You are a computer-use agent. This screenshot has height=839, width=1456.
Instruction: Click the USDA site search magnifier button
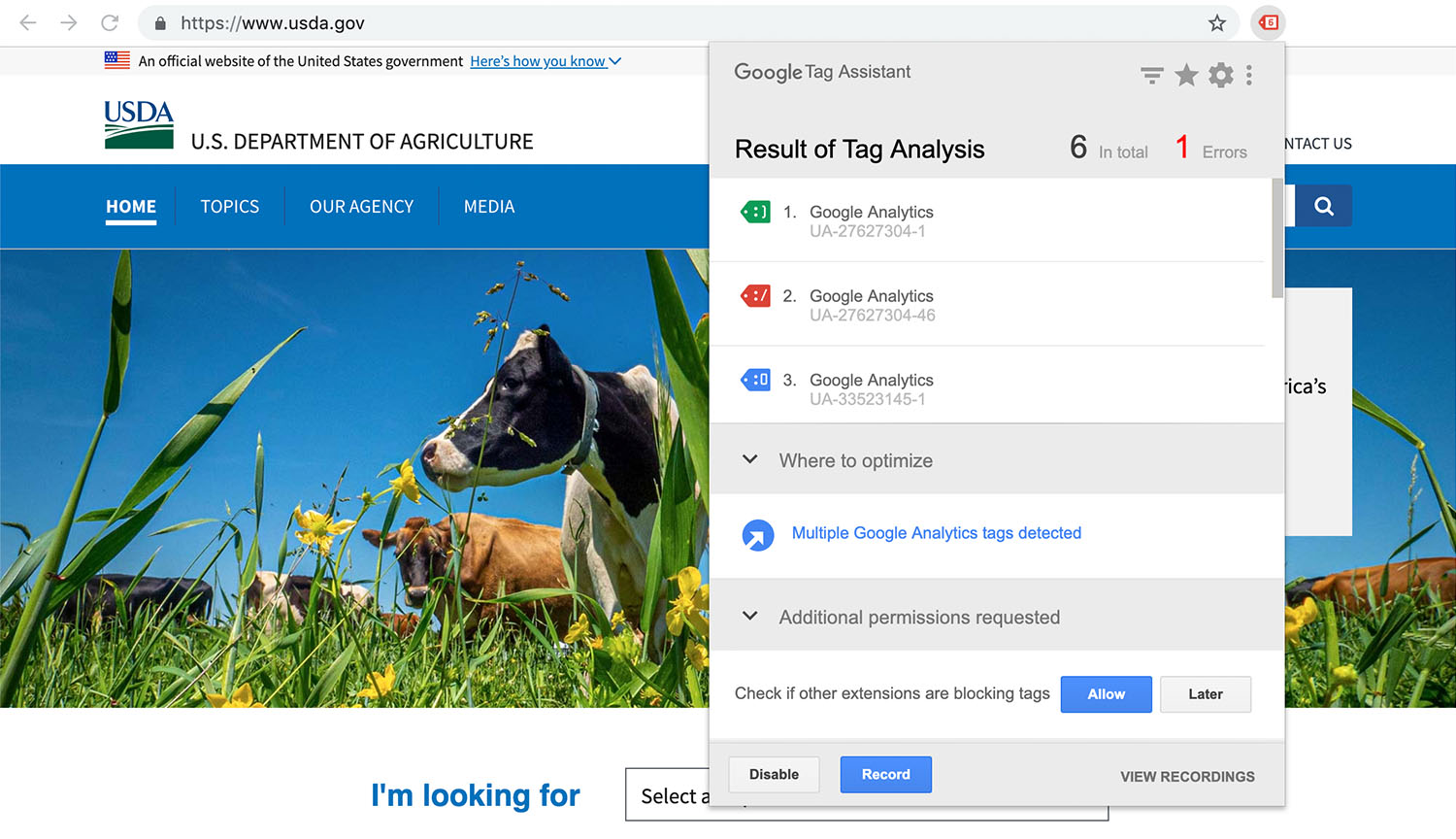point(1323,206)
